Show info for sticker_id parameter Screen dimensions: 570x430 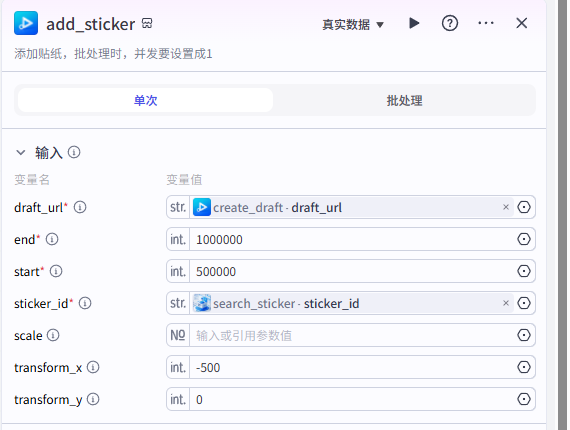pos(85,303)
